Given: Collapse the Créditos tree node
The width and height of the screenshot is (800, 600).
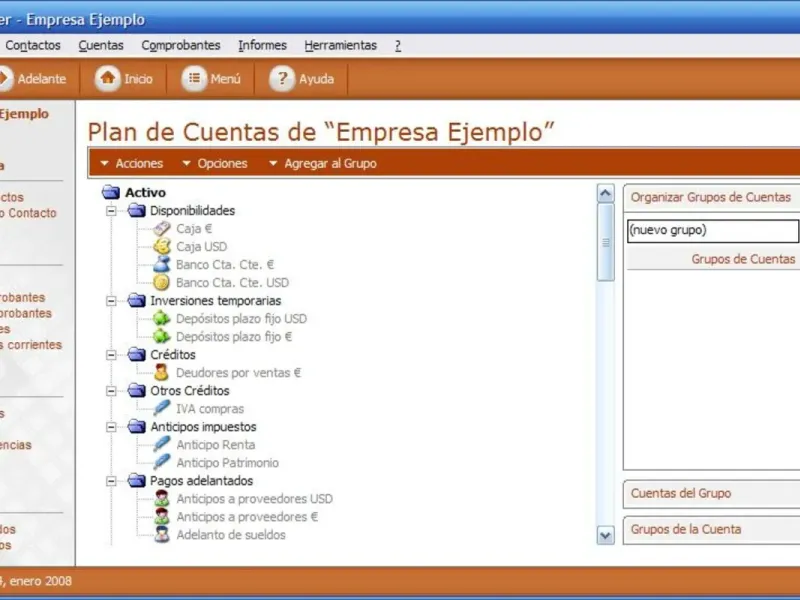Looking at the screenshot, I should [111, 355].
